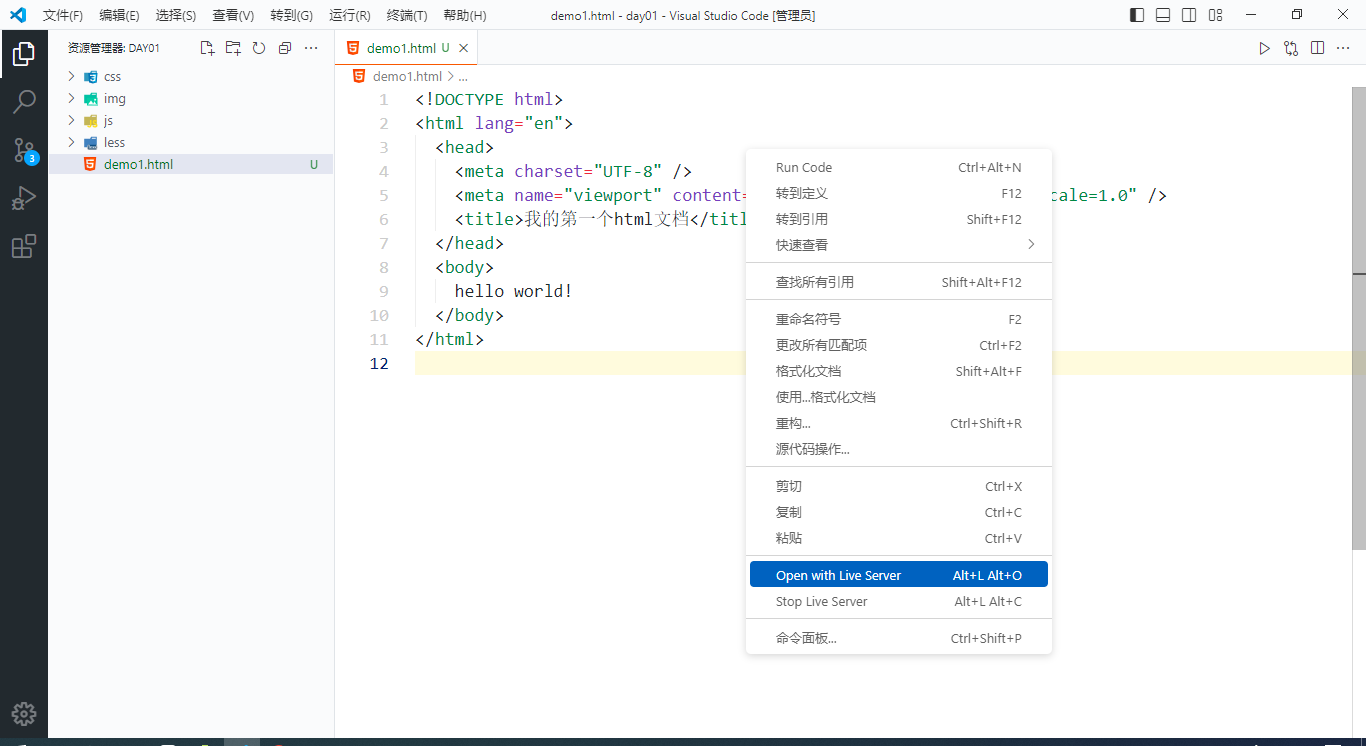Image resolution: width=1366 pixels, height=746 pixels.
Task: Open the 运行(R) menu
Action: (349, 15)
